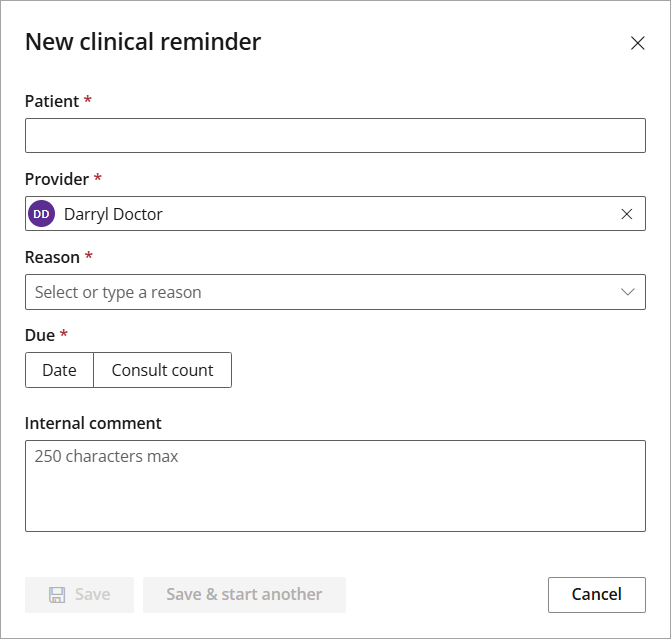671x639 pixels.
Task: Select the Consult count due option
Action: [163, 370]
